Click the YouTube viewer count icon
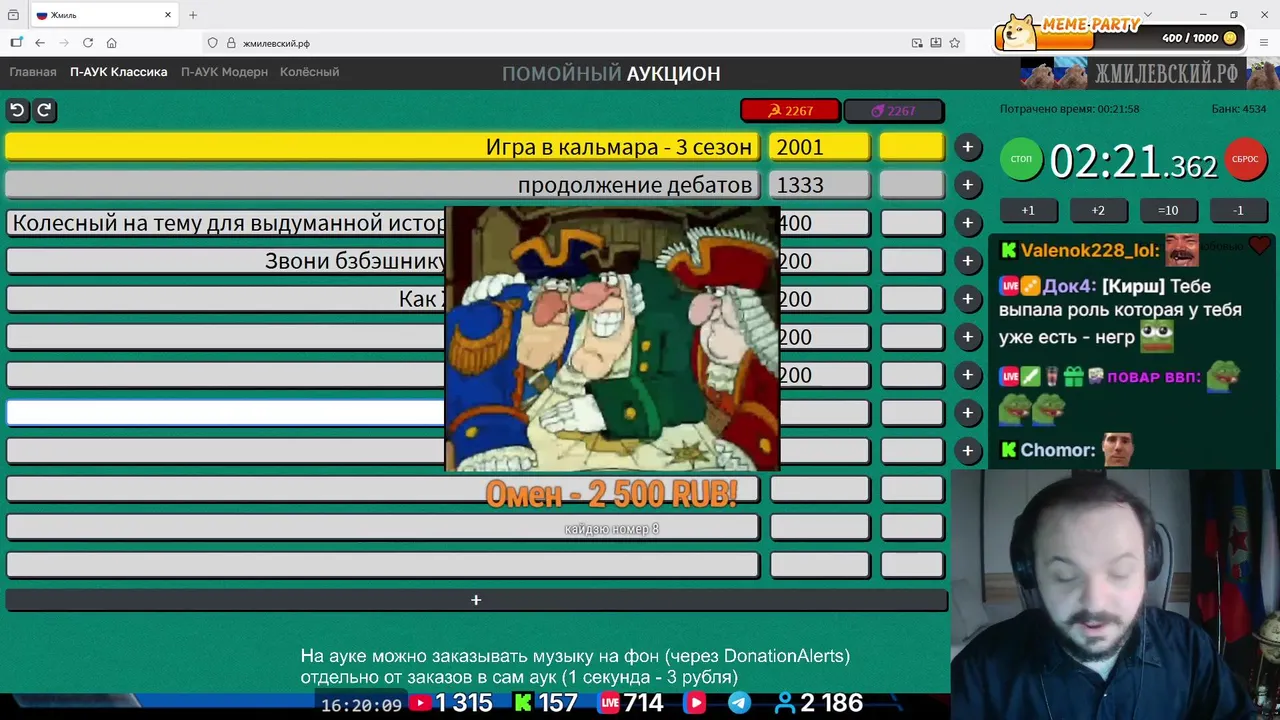Viewport: 1280px width, 720px height. [421, 703]
